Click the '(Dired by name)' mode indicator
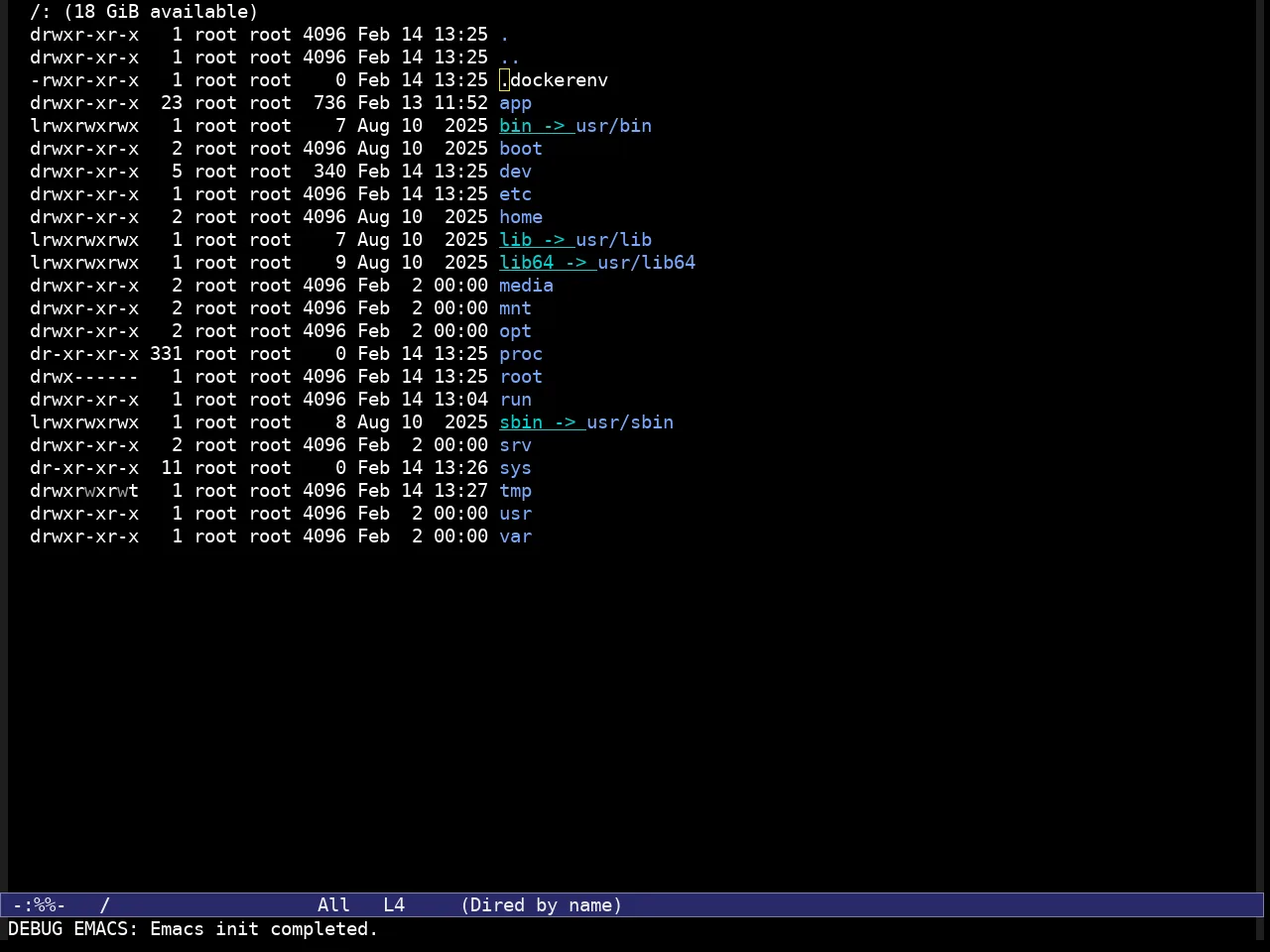The height and width of the screenshot is (952, 1270). pyautogui.click(x=541, y=905)
